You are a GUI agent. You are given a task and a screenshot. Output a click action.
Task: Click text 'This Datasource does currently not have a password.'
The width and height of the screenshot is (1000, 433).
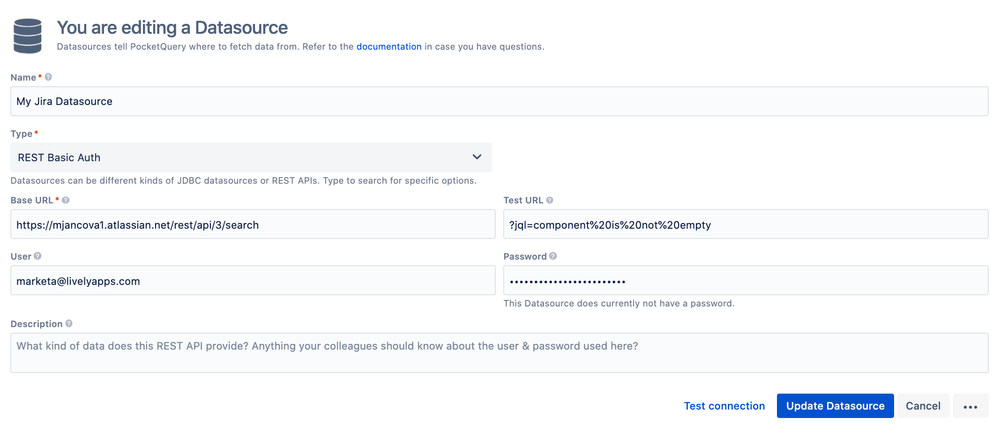tap(619, 304)
